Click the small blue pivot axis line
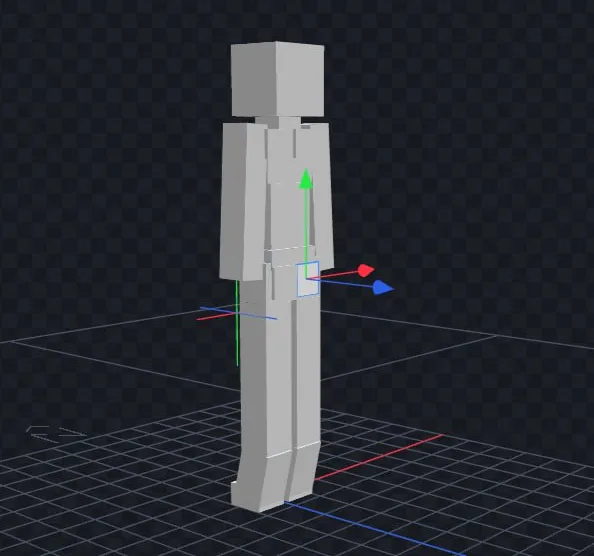 tap(239, 313)
